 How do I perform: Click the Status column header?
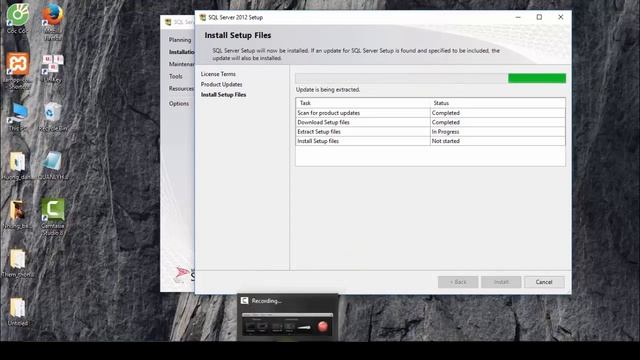[x=498, y=103]
